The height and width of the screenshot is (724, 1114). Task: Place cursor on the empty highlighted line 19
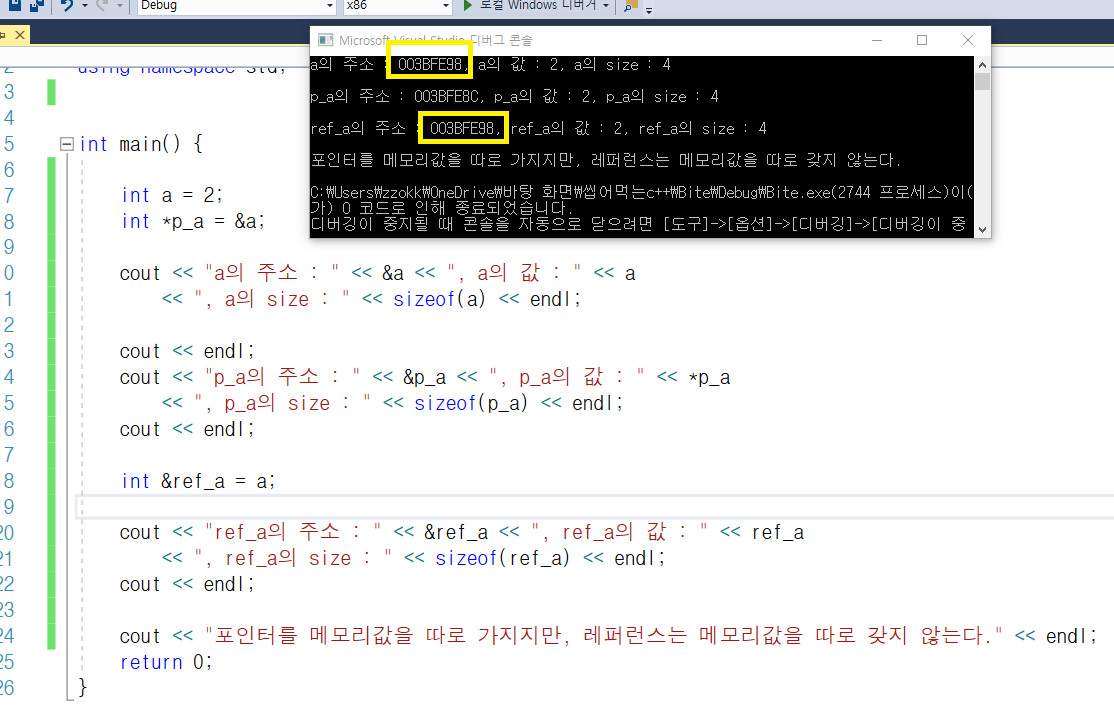pyautogui.click(x=594, y=507)
